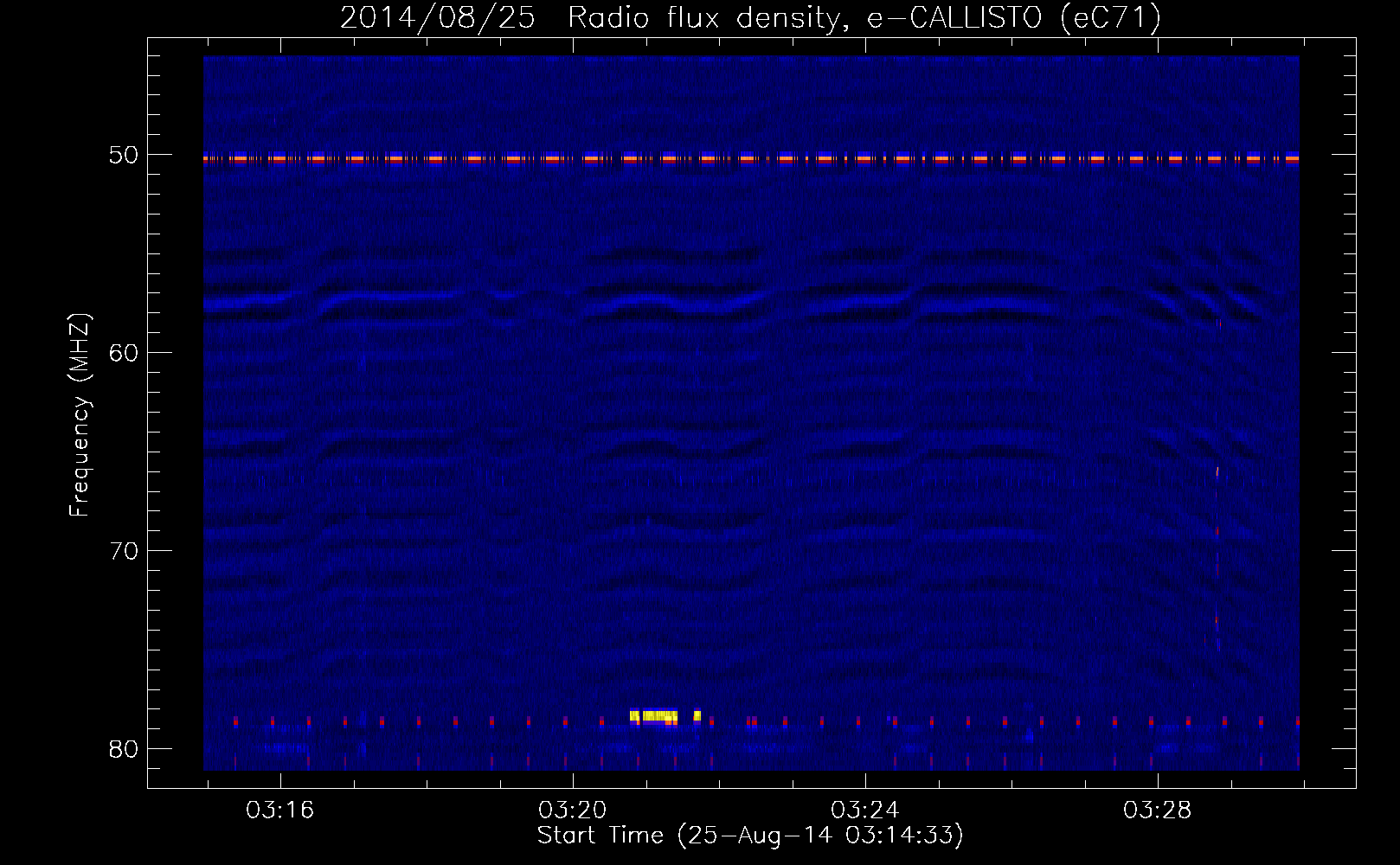Click the 60 frequency tick label

click(x=124, y=353)
